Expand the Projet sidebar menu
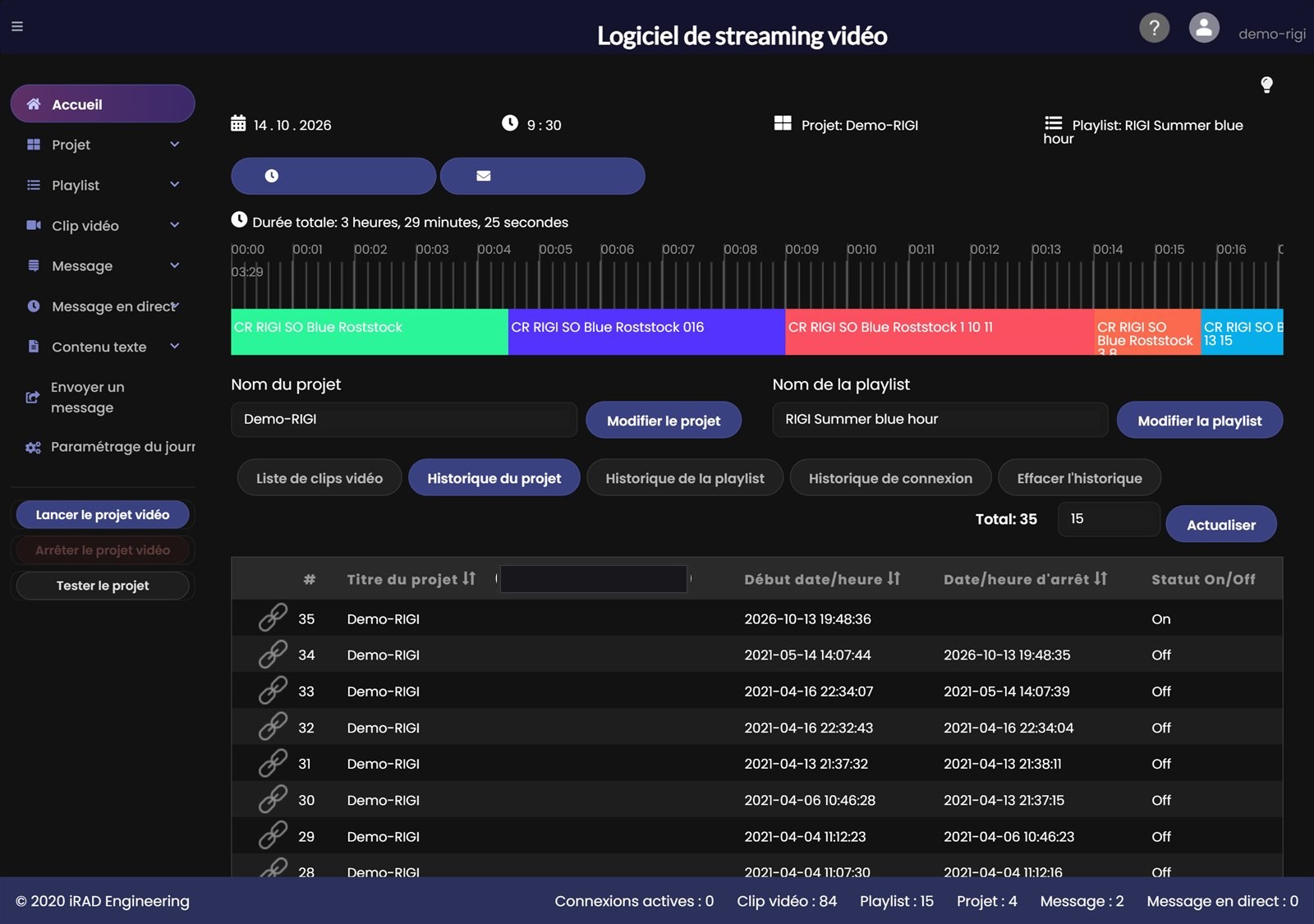 (x=103, y=145)
